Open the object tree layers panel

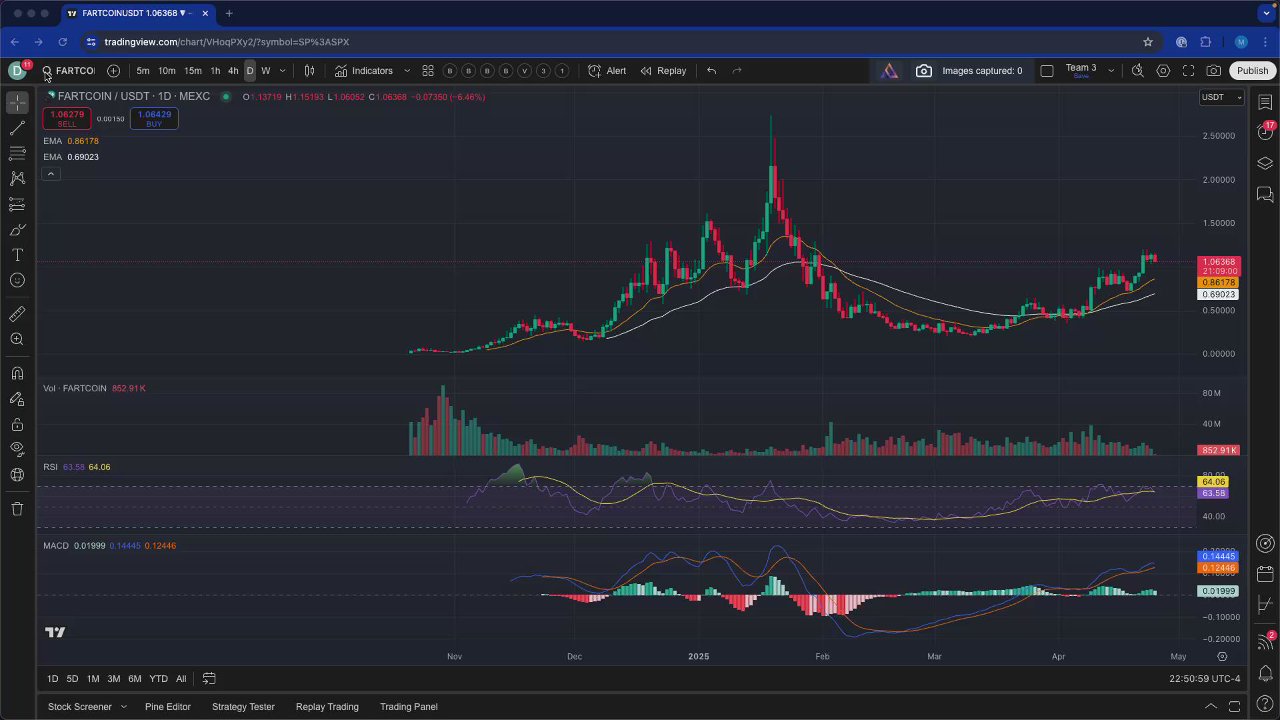pyautogui.click(x=1265, y=163)
